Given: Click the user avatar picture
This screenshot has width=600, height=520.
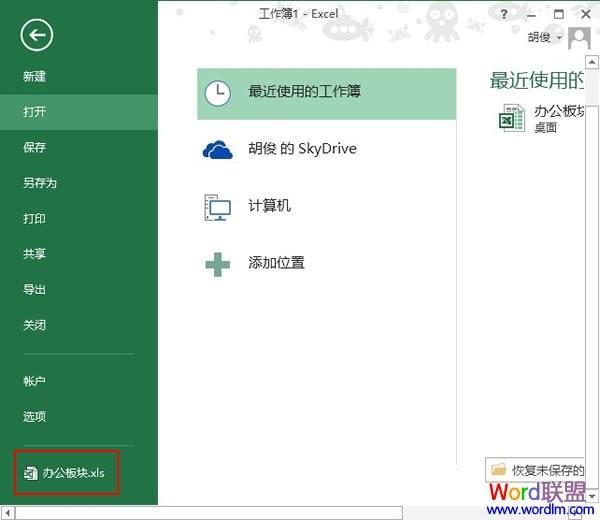Looking at the screenshot, I should [x=579, y=38].
